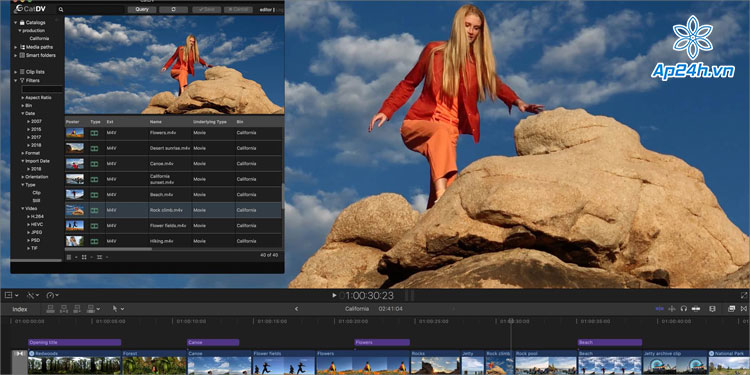Open the Select arrow tool dropdown

pyautogui.click(x=118, y=309)
